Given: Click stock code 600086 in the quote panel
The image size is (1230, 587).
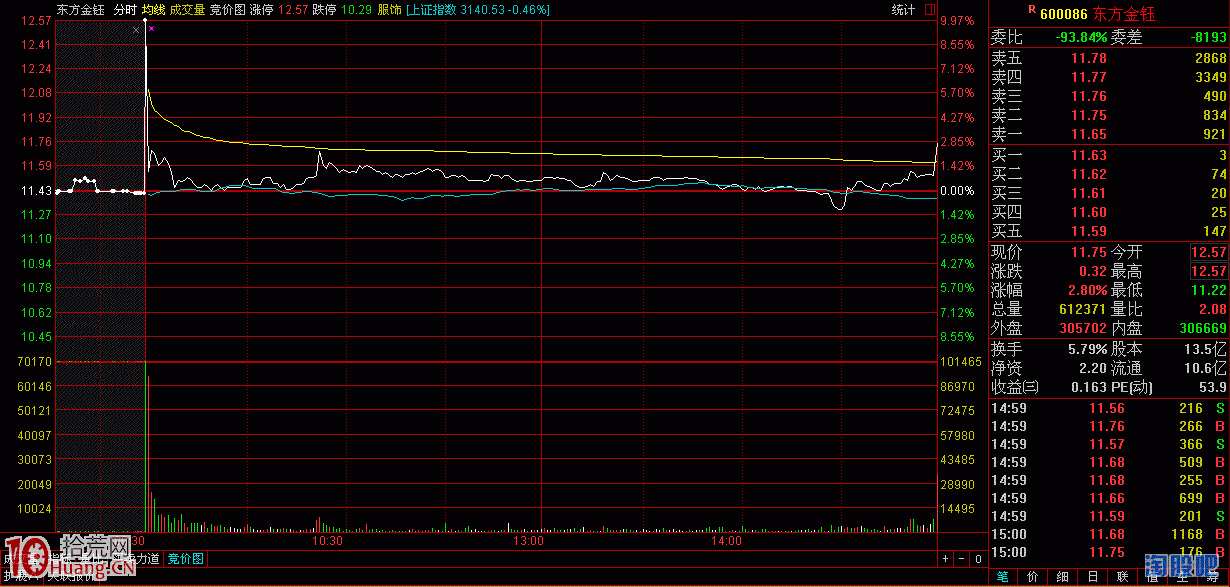Looking at the screenshot, I should click(x=1065, y=14).
